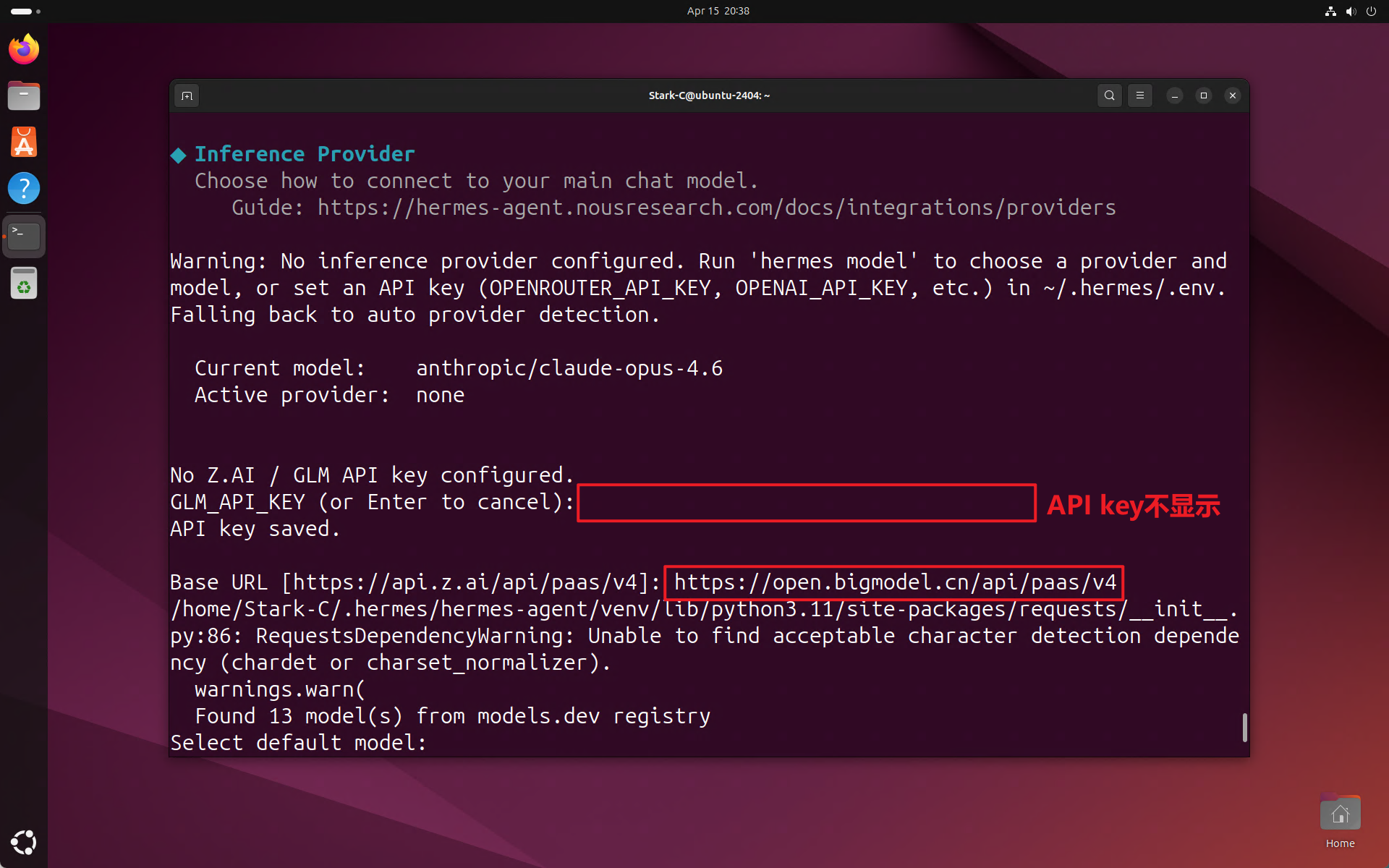Open Activities overview from top-left pill

(x=25, y=11)
